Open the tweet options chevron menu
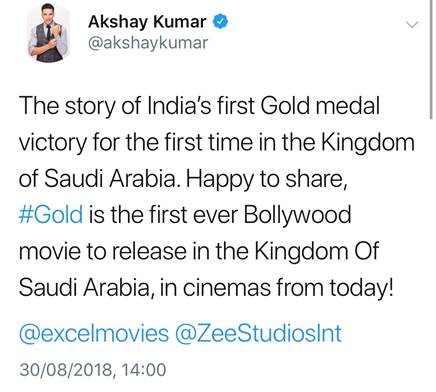 (412, 25)
